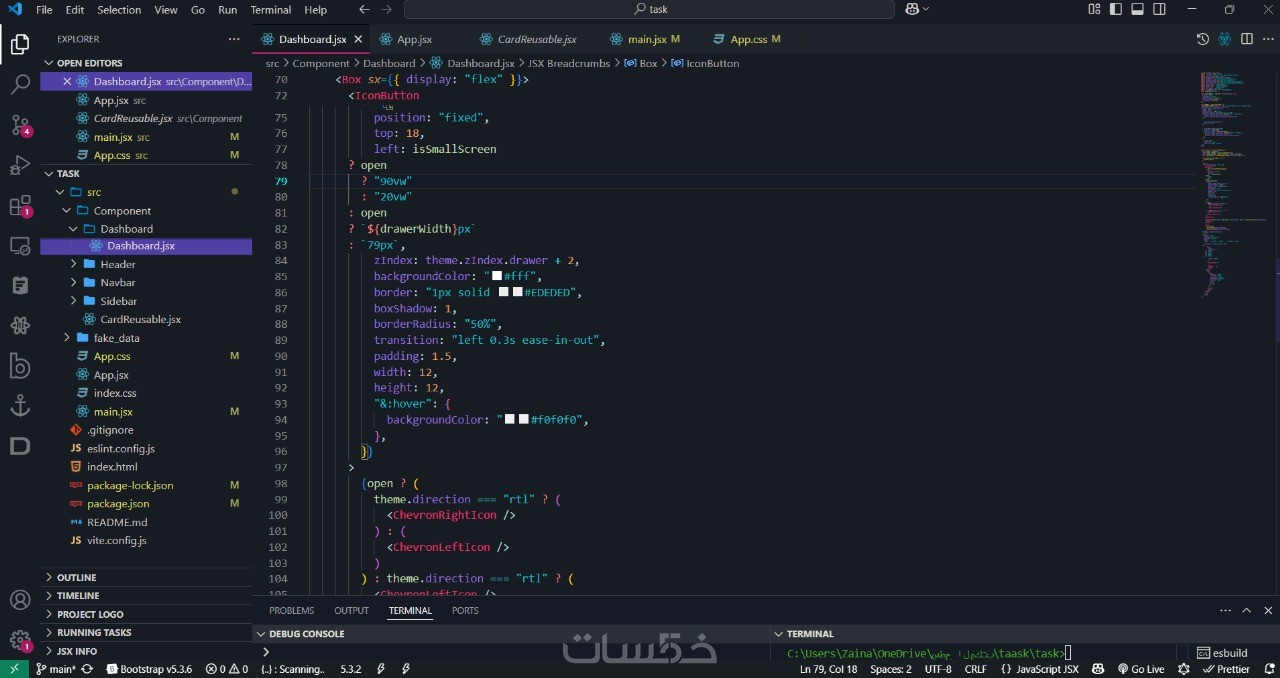Open the File menu
Screen dimensions: 1280x678
(44, 10)
